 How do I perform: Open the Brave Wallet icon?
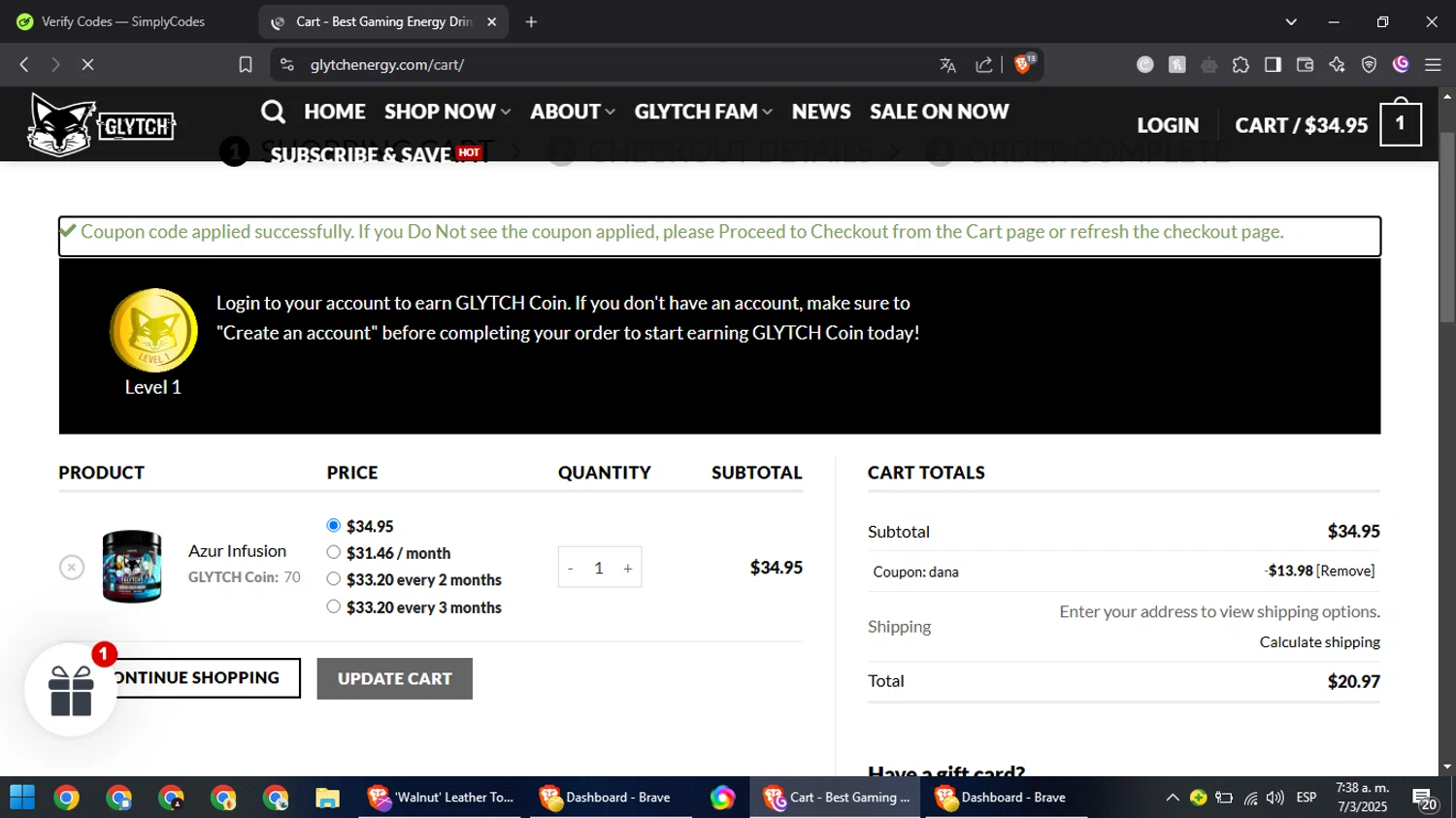click(1305, 65)
